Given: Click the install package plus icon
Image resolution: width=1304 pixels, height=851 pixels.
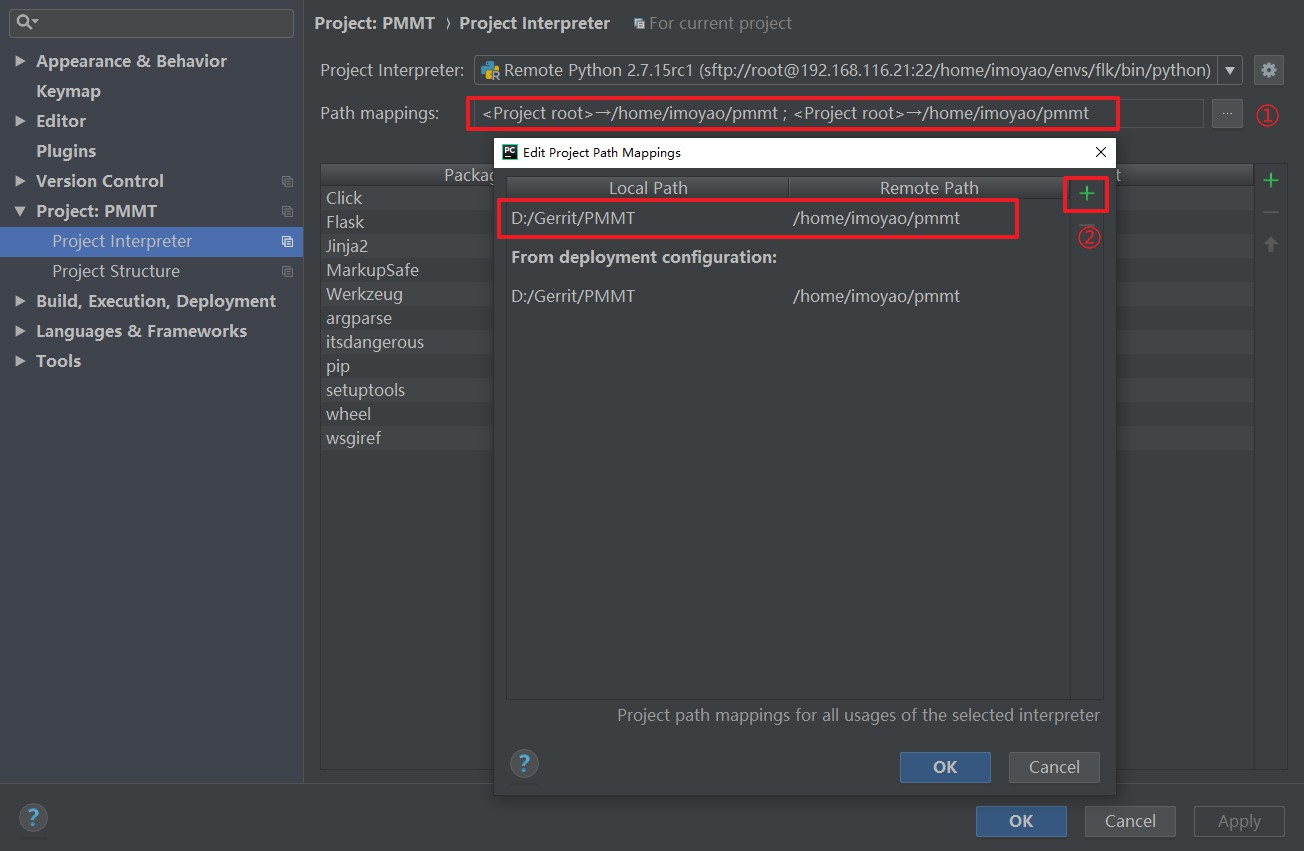Looking at the screenshot, I should click(1270, 180).
